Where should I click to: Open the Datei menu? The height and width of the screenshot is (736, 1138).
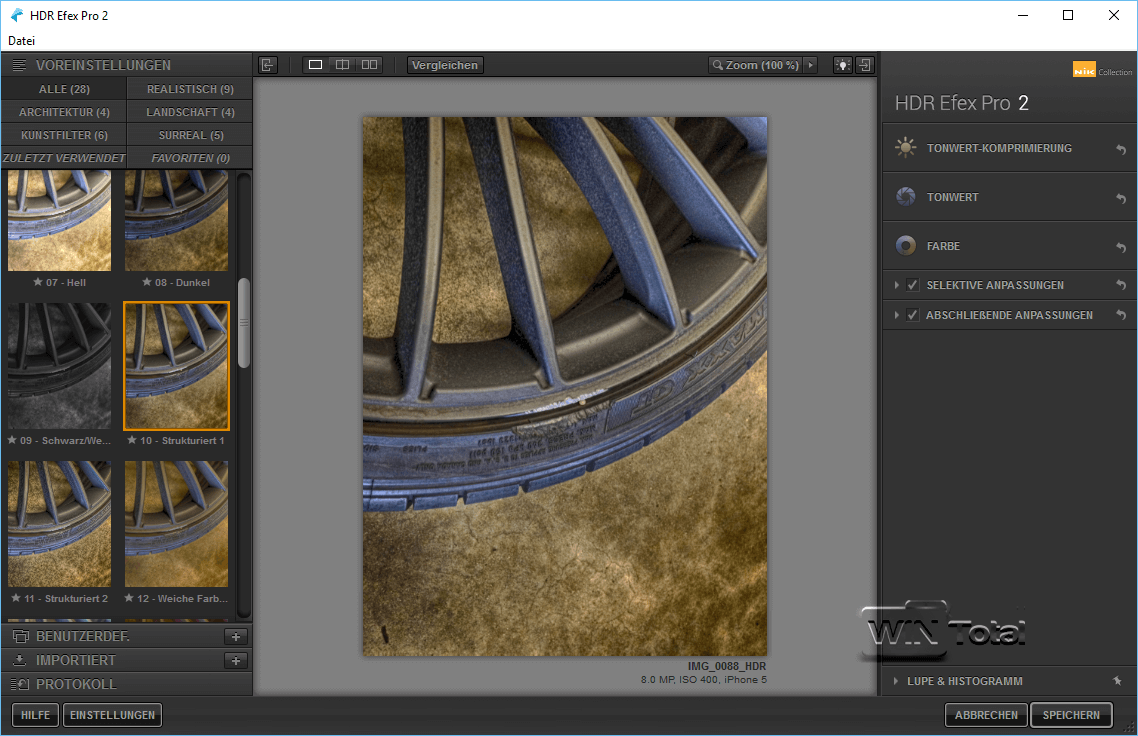(x=21, y=41)
